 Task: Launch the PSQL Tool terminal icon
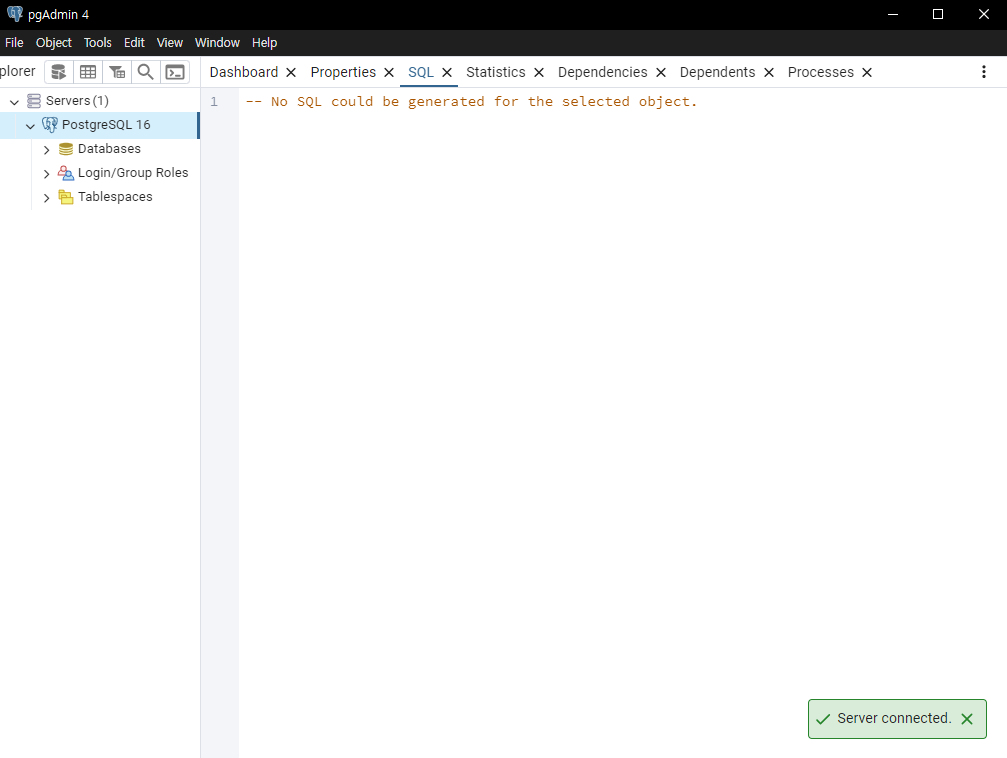pyautogui.click(x=175, y=72)
